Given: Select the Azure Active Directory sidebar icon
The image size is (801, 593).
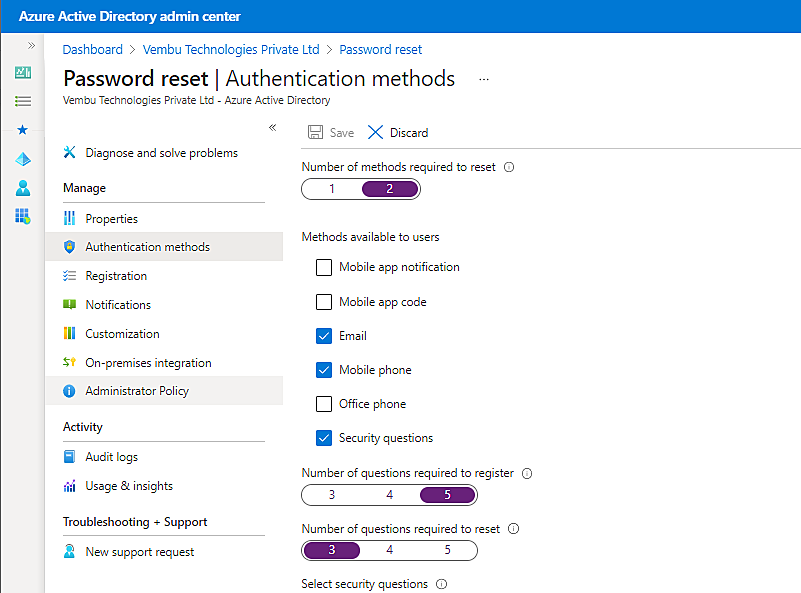Looking at the screenshot, I should (22, 159).
